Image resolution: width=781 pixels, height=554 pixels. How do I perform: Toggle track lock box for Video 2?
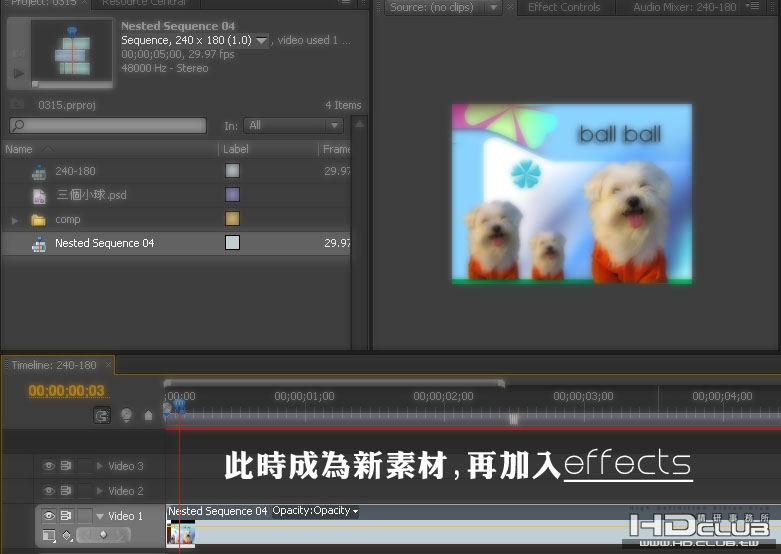85,491
